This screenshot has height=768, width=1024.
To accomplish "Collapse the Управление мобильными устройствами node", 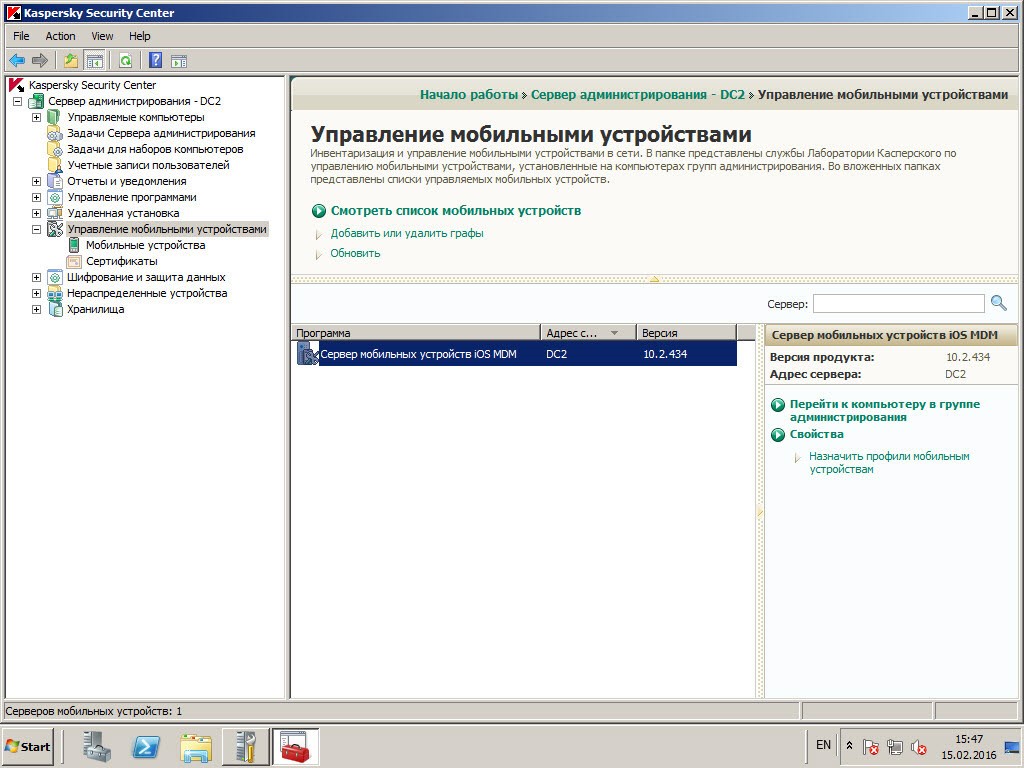I will point(37,229).
